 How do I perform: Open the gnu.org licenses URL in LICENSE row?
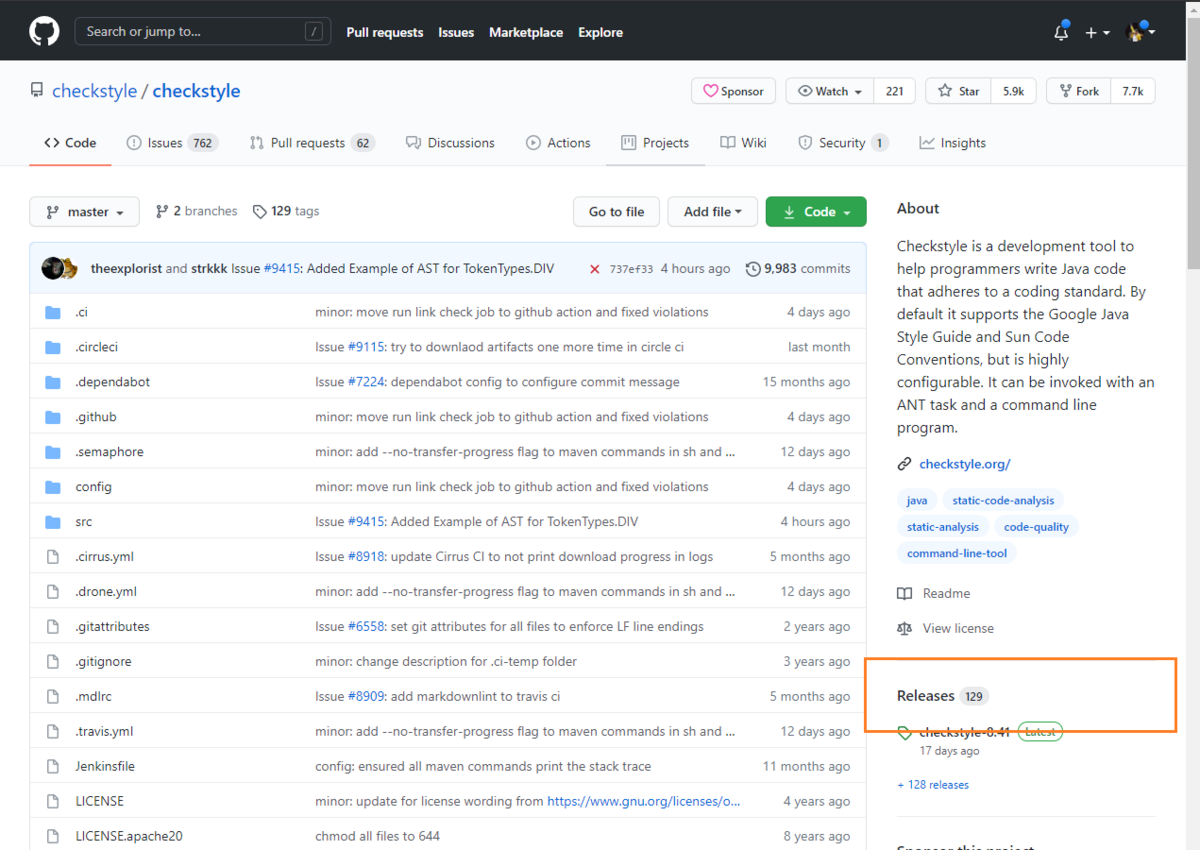click(644, 801)
